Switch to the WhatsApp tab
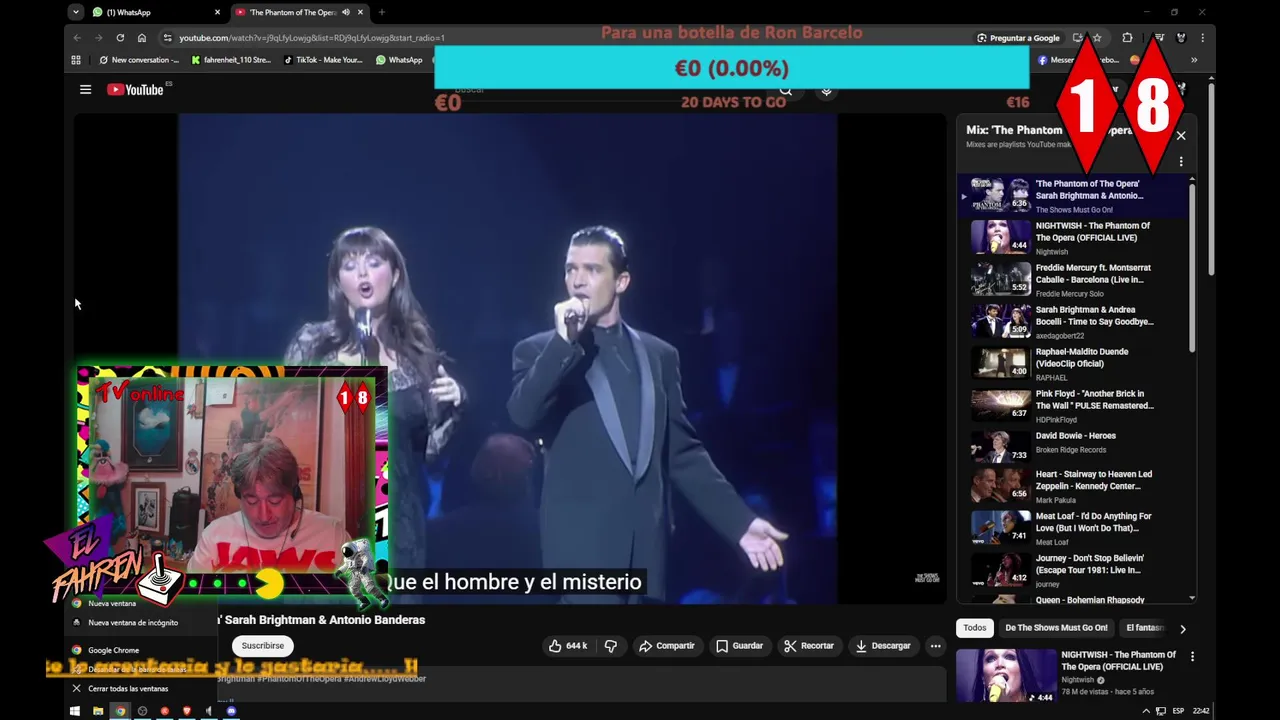1280x720 pixels. [155, 12]
